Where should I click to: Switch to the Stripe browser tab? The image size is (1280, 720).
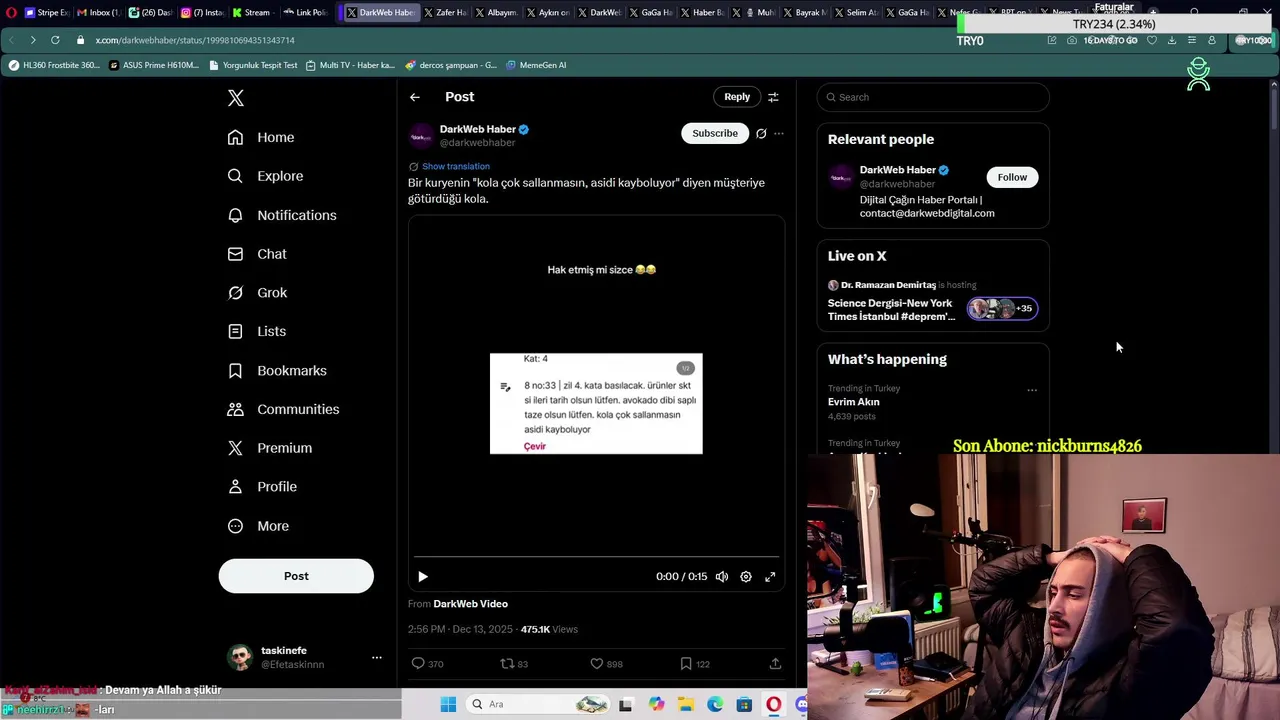tap(46, 13)
